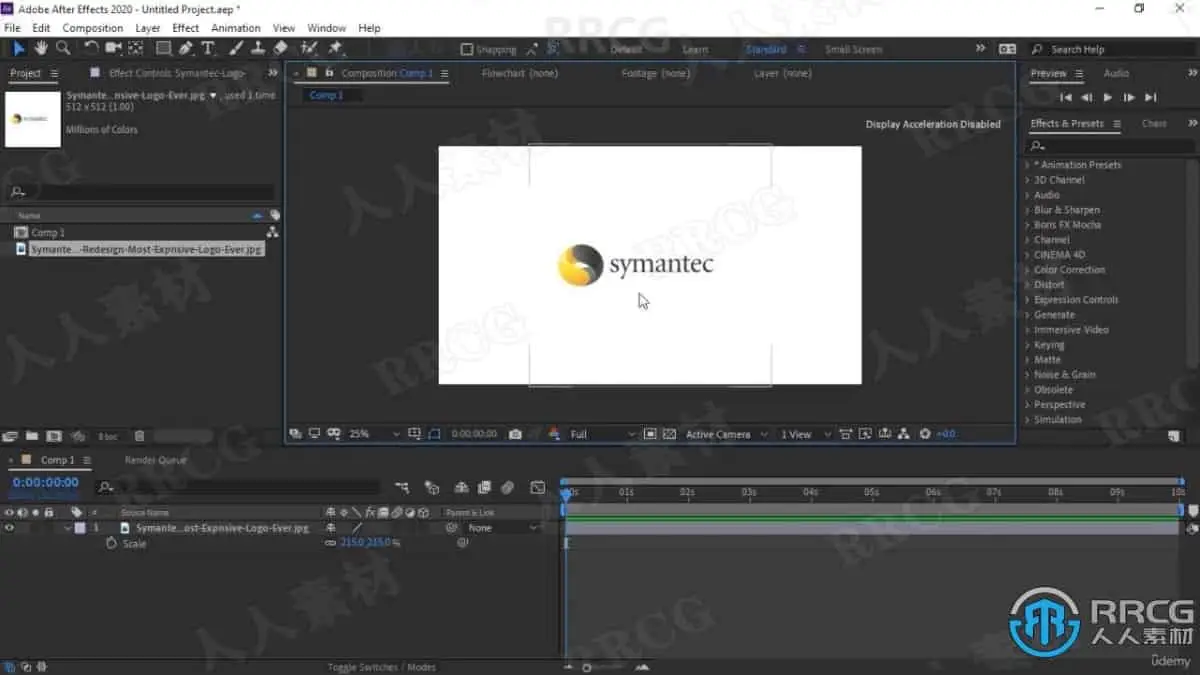Viewport: 1200px width, 675px height.
Task: Click the current time indicator at 0s
Action: point(566,493)
